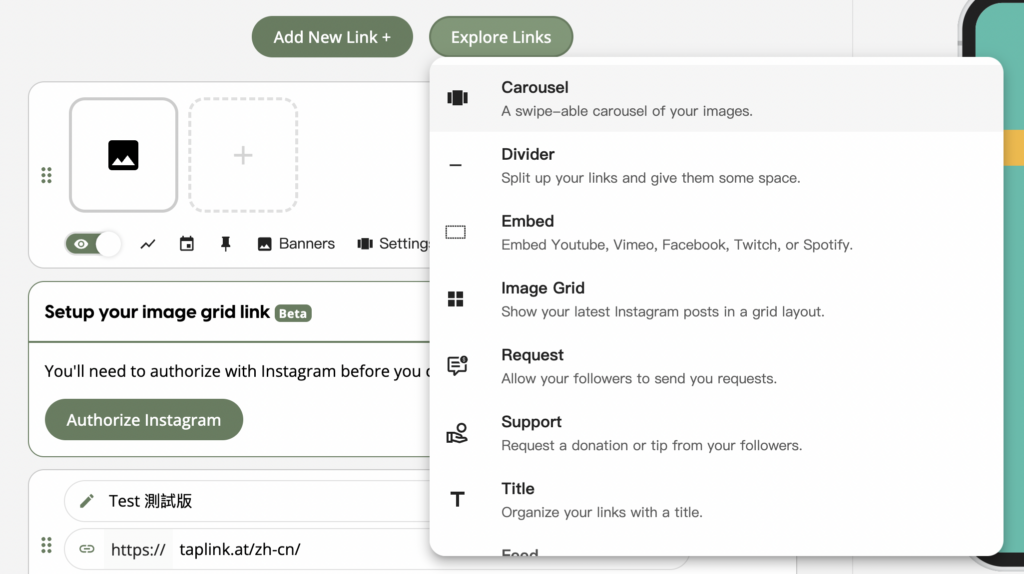
Task: Click the analytics trend line icon
Action: pyautogui.click(x=148, y=244)
